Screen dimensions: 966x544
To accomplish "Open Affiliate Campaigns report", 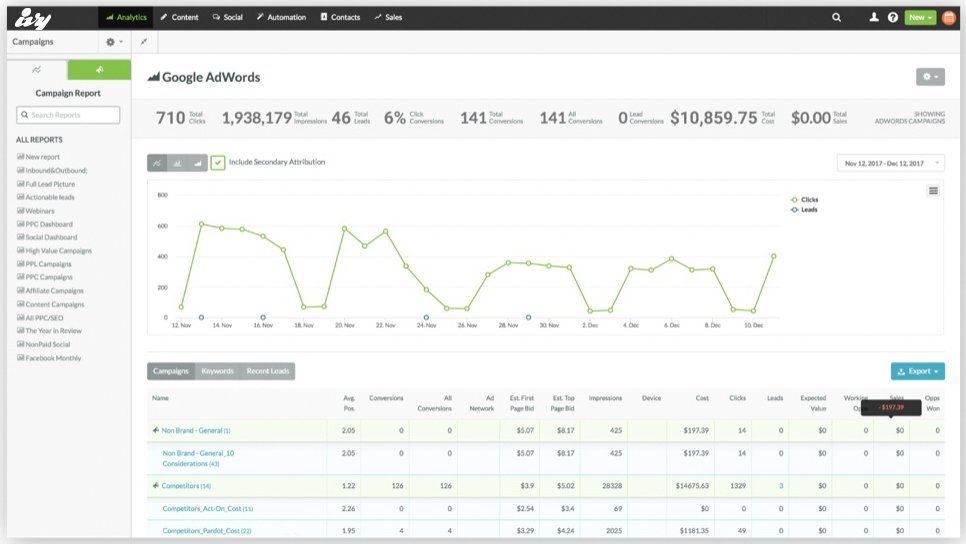I will (51, 291).
